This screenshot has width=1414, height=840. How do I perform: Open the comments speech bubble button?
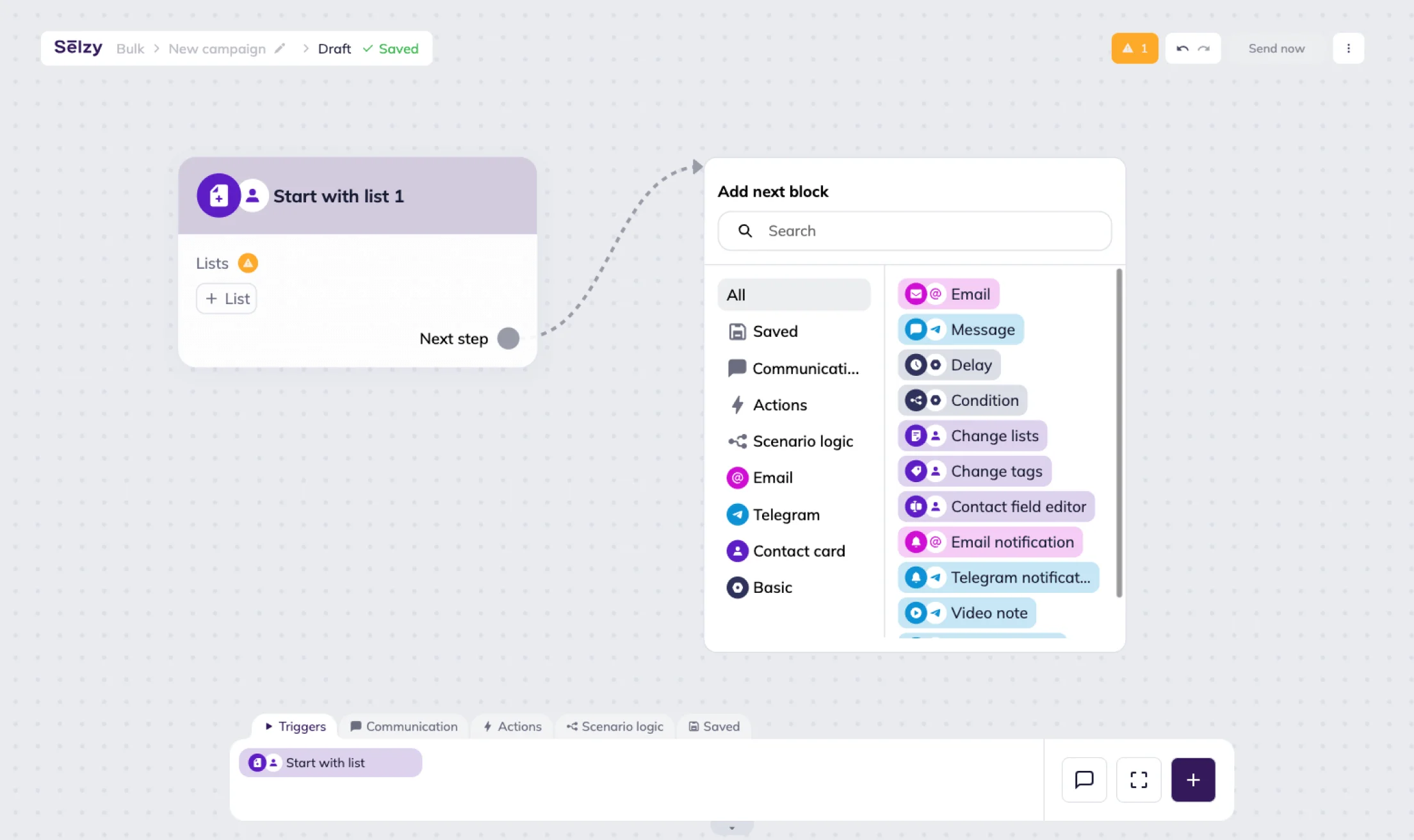click(1084, 779)
